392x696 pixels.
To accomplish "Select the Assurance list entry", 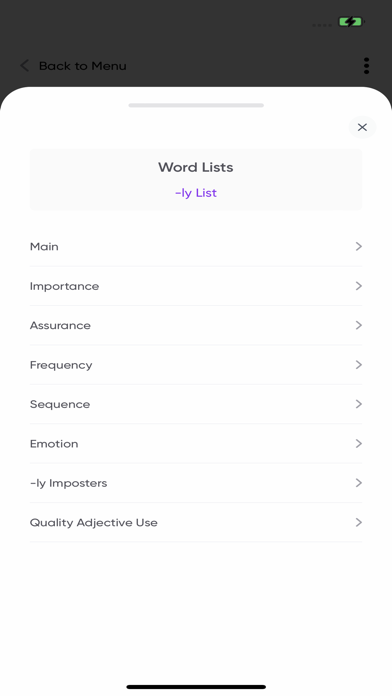I will point(196,325).
